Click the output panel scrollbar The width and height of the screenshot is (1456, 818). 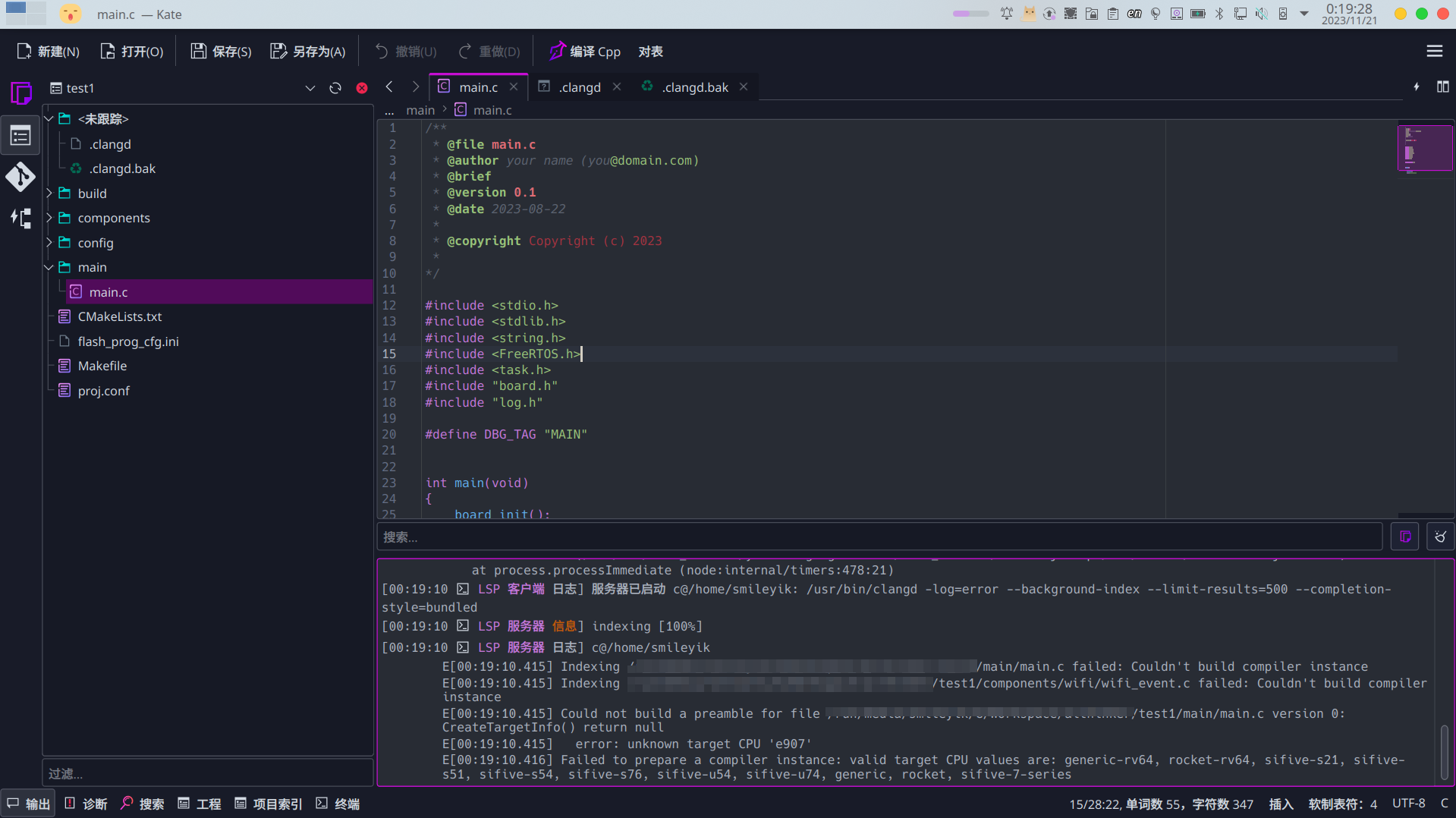point(1444,753)
